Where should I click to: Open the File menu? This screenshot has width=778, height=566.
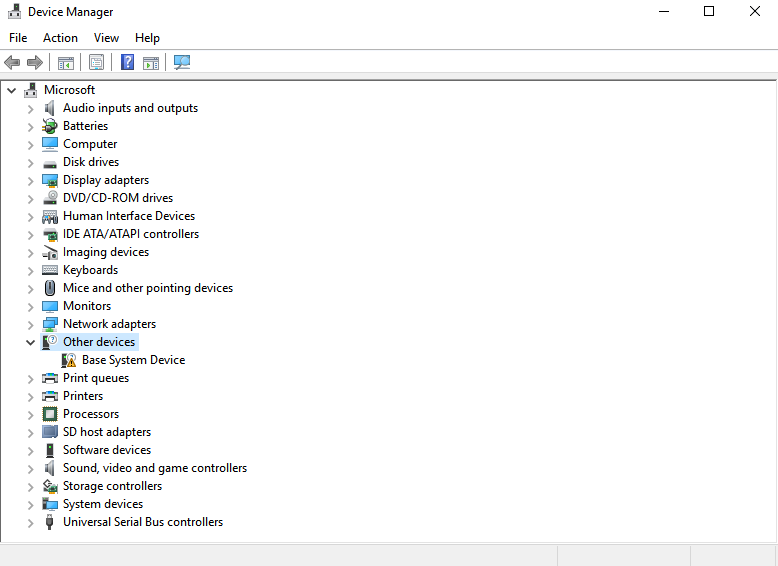[x=18, y=38]
